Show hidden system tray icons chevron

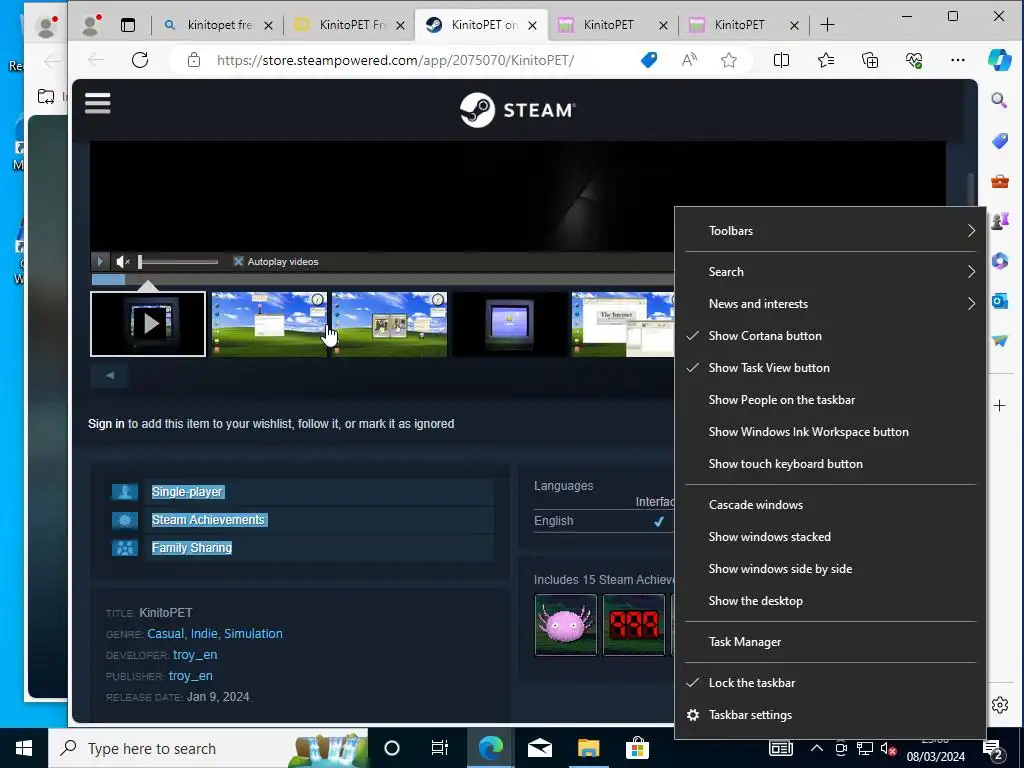click(816, 748)
